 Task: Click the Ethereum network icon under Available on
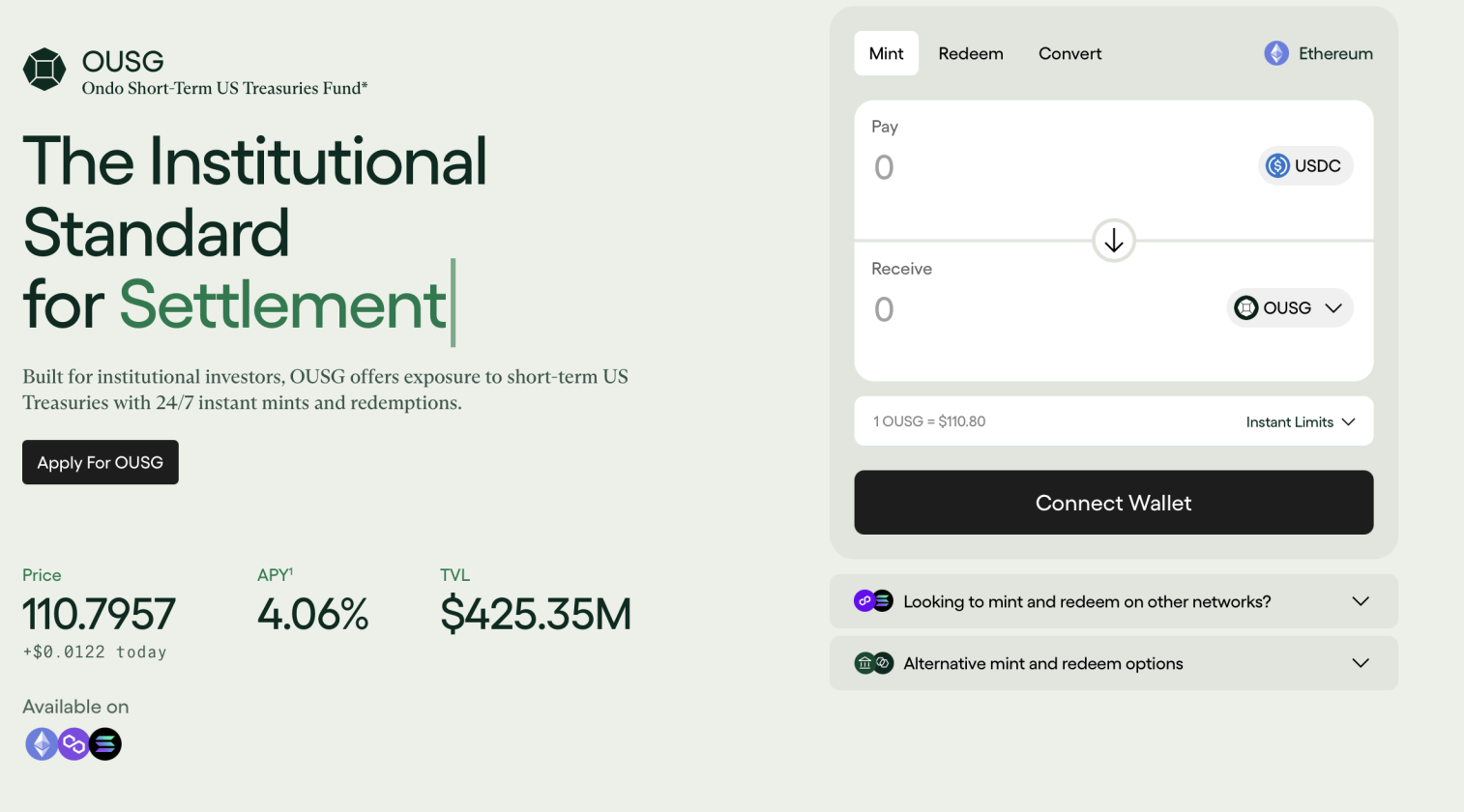(x=42, y=744)
